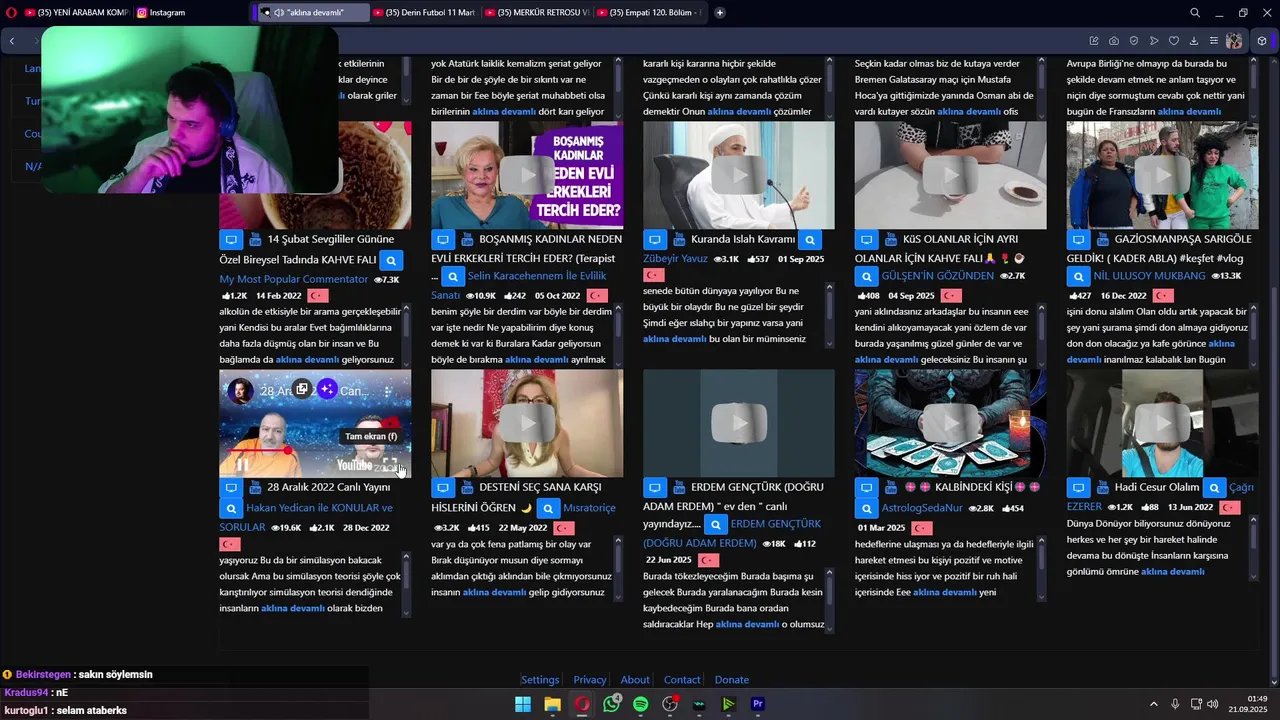Click the copy-link overlay icon on 28 Aralık video
The width and height of the screenshot is (1280, 720).
[x=301, y=389]
